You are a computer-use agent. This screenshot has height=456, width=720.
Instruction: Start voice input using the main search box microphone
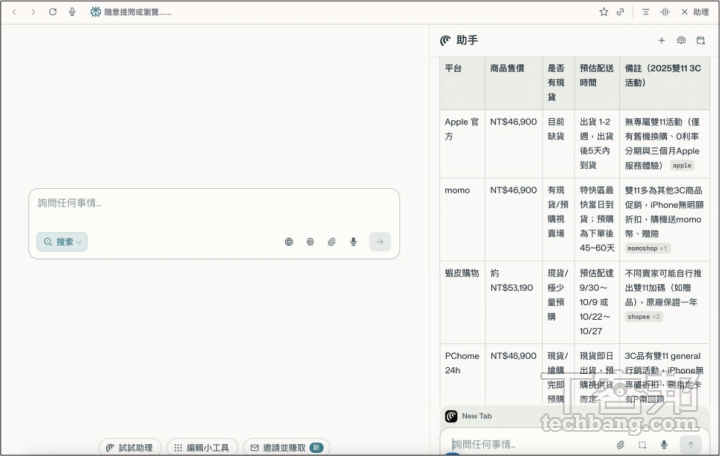tap(353, 242)
